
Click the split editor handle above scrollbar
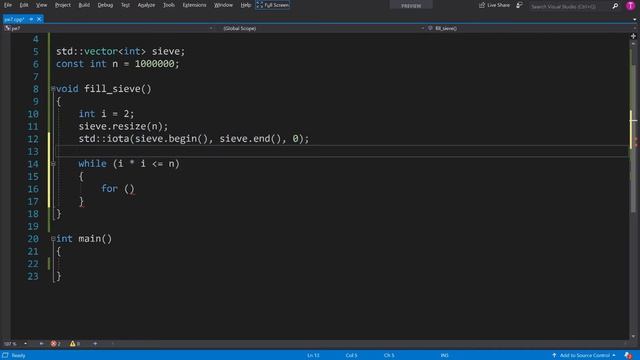click(633, 36)
